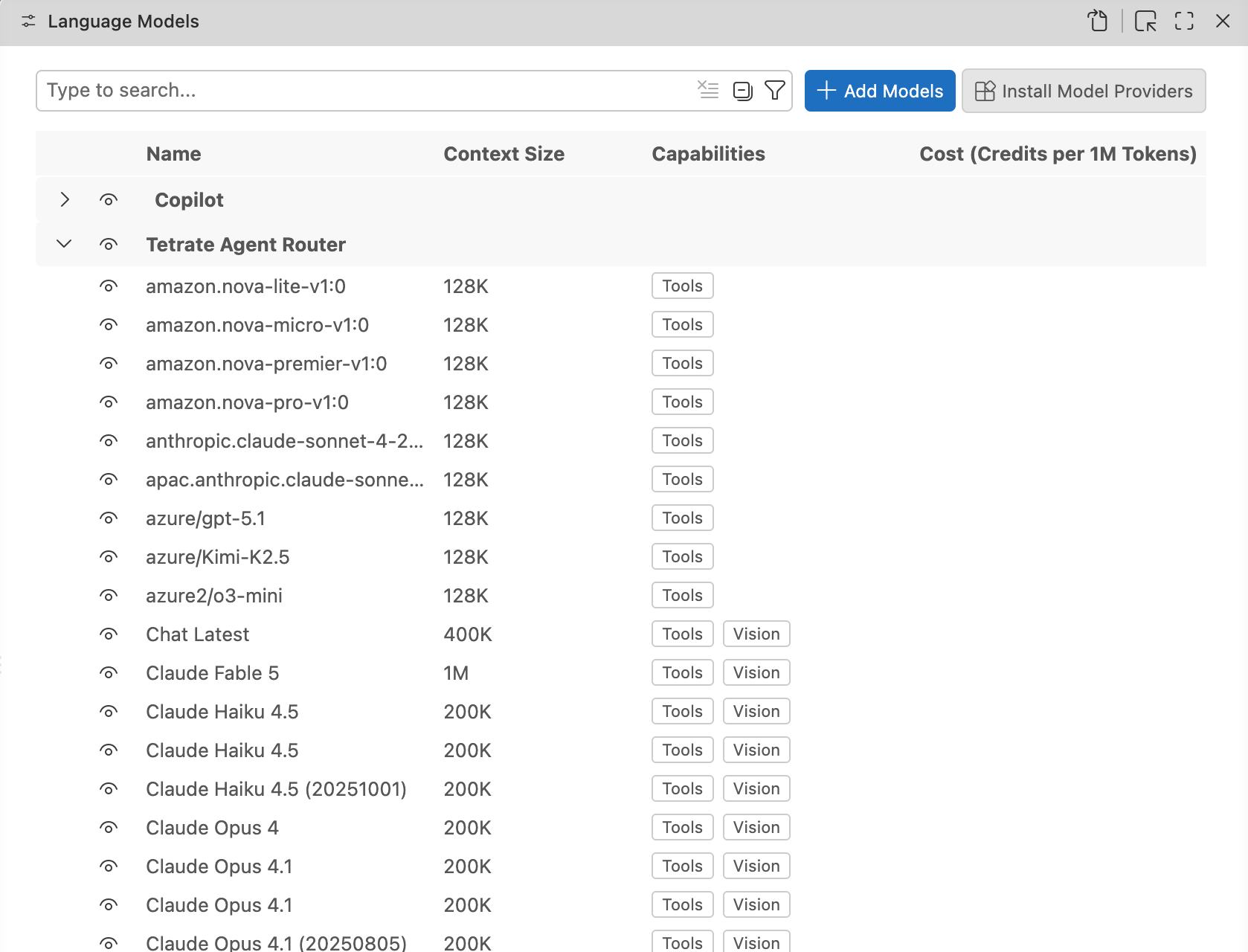The height and width of the screenshot is (952, 1248).
Task: Select the anthropic.claude-sonnet-4-2... model name
Action: (x=285, y=440)
